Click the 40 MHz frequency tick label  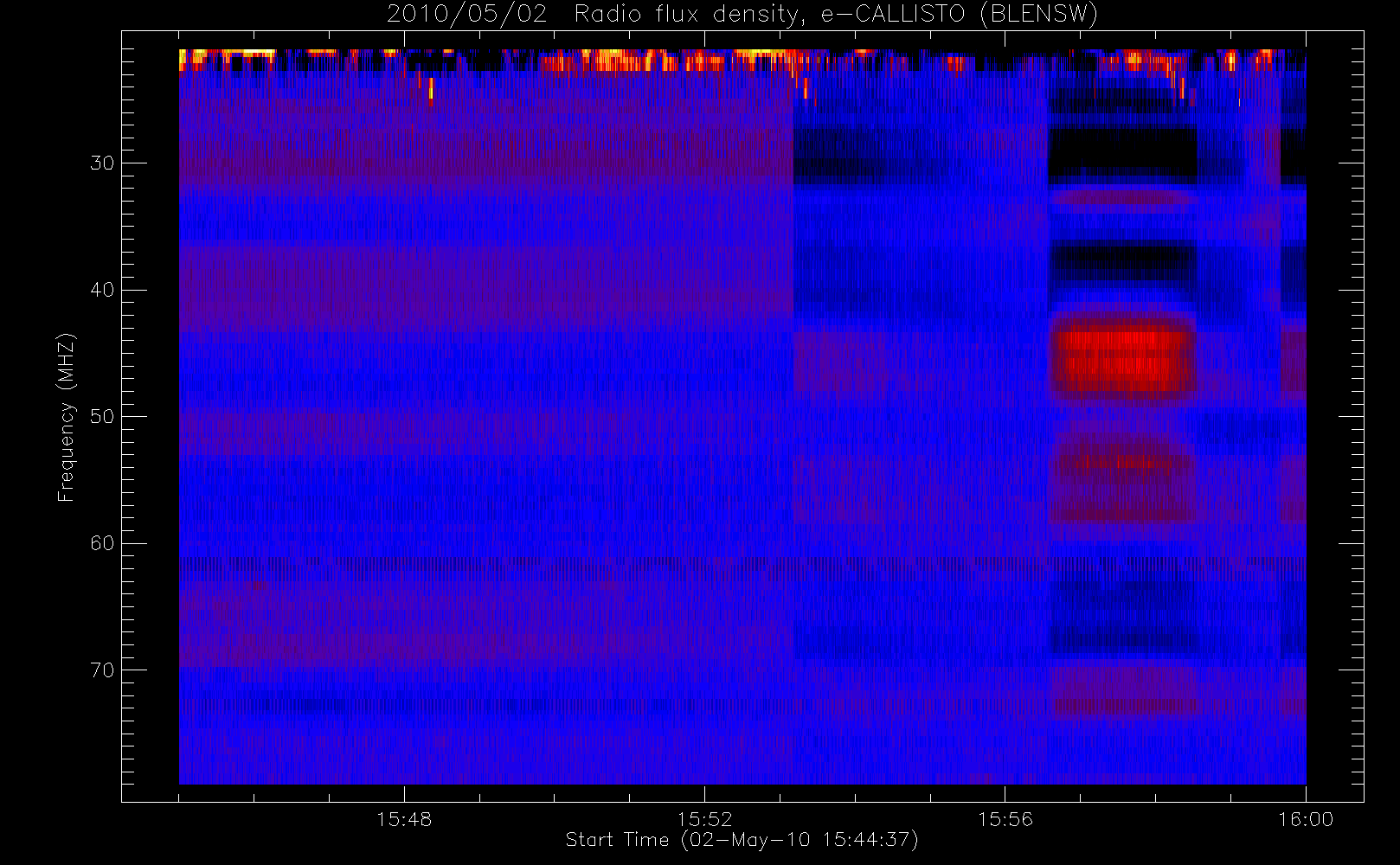(102, 290)
